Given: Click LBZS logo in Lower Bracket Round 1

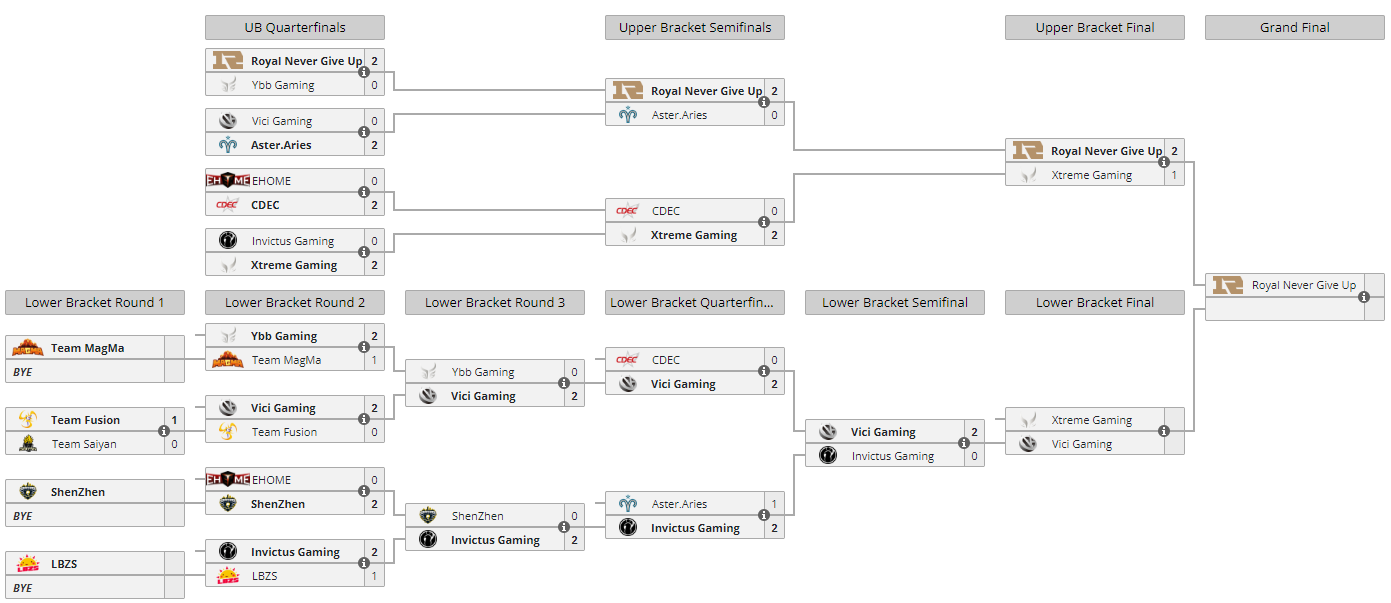Looking at the screenshot, I should point(27,564).
